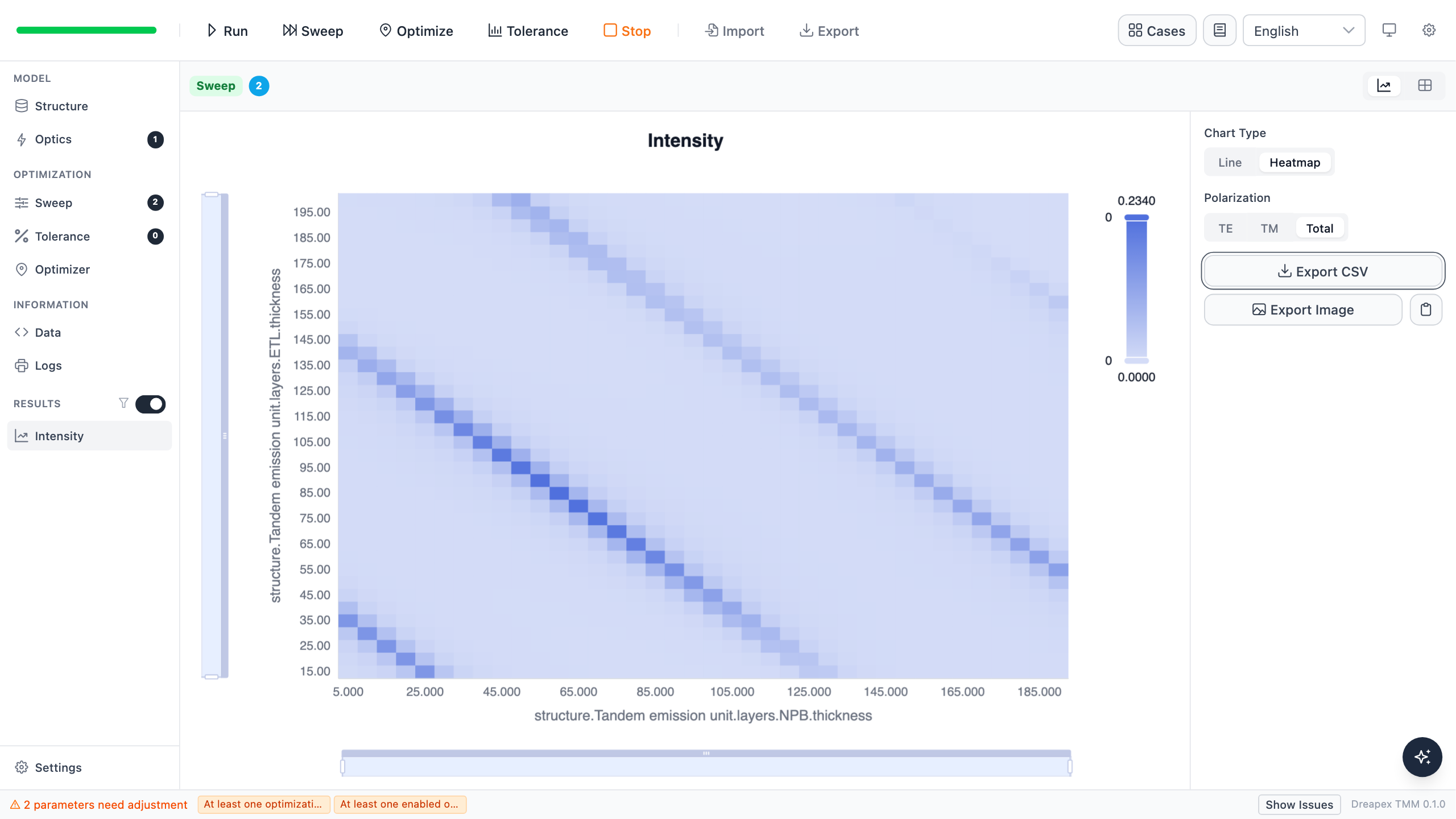Click the Run toolbar button

pyautogui.click(x=227, y=31)
